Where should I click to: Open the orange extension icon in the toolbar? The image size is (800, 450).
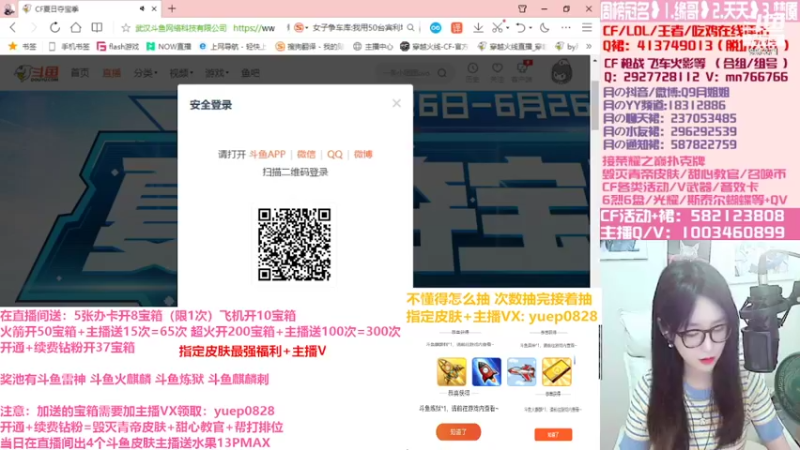(x=456, y=28)
